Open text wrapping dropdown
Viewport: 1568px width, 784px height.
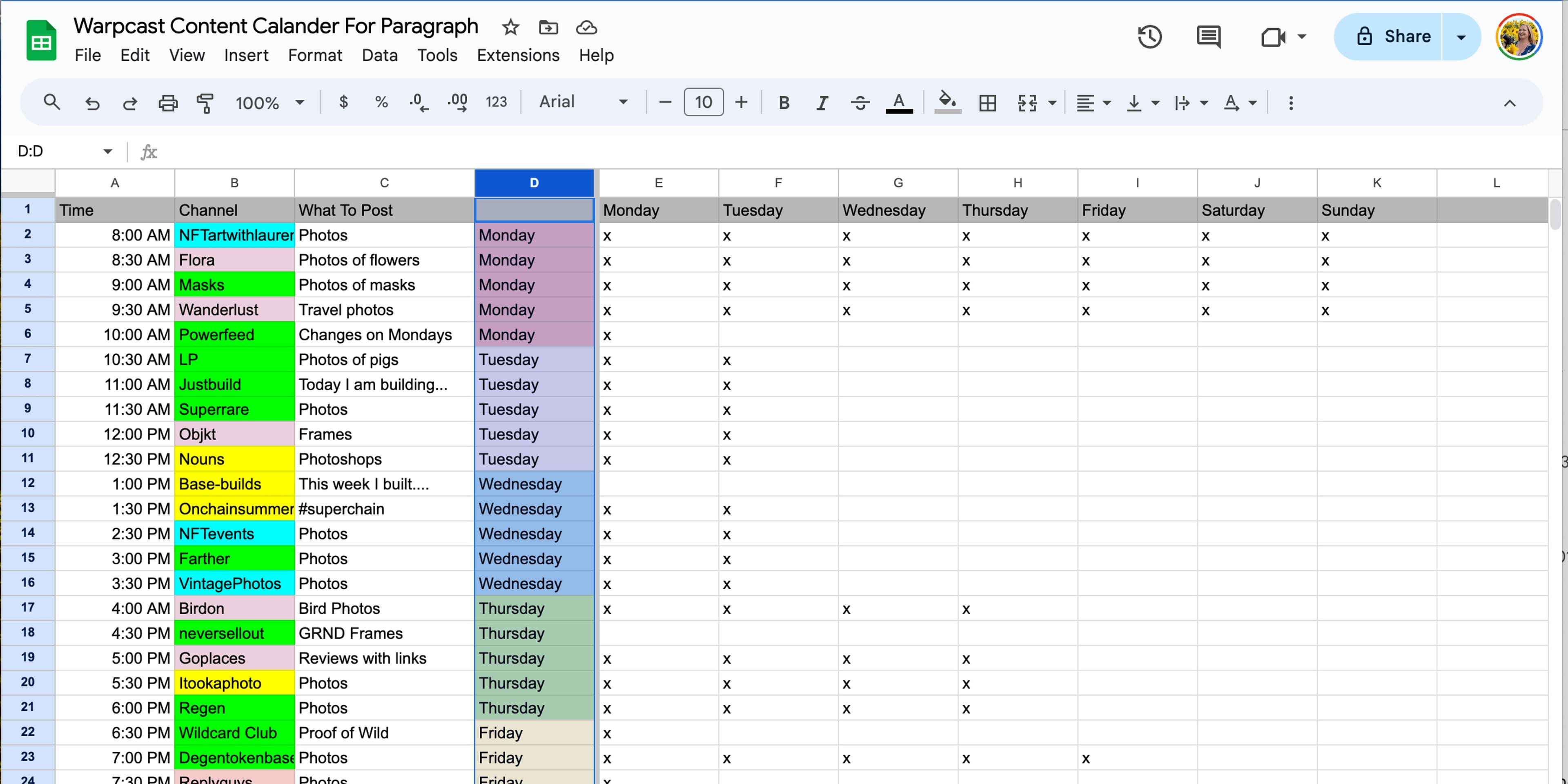(x=1191, y=103)
